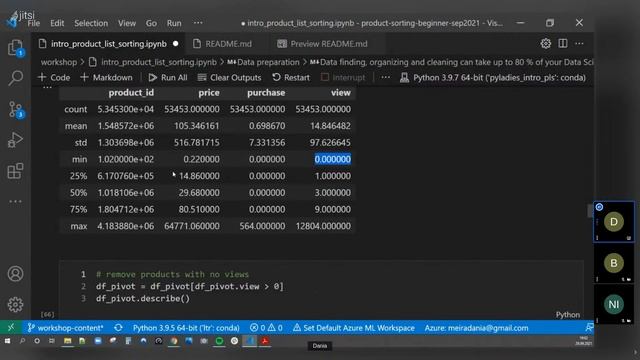This screenshot has width=640, height=360.
Task: Open Task View on the taskbar
Action: click(x=52, y=341)
